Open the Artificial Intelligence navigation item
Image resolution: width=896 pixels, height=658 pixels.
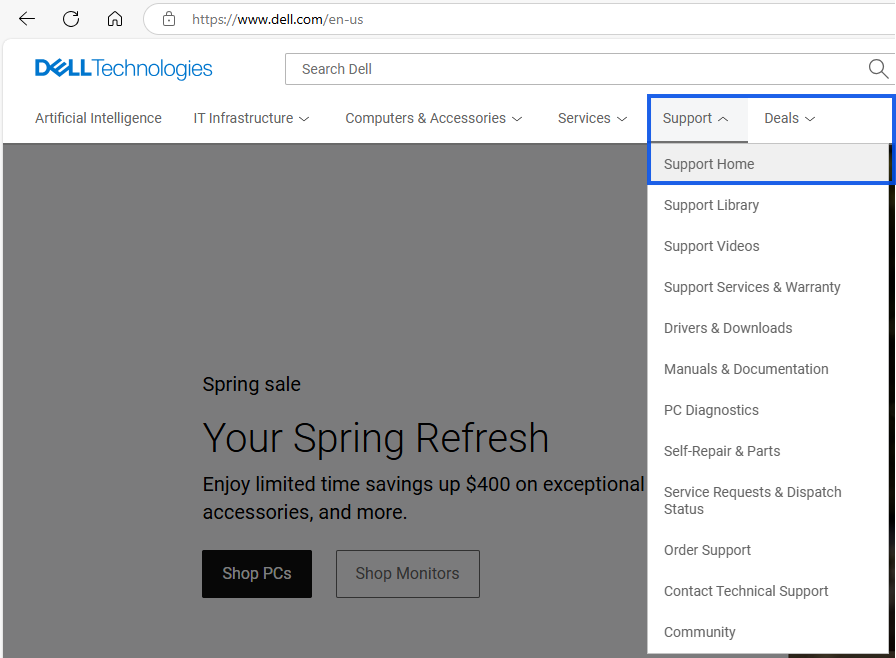click(98, 118)
